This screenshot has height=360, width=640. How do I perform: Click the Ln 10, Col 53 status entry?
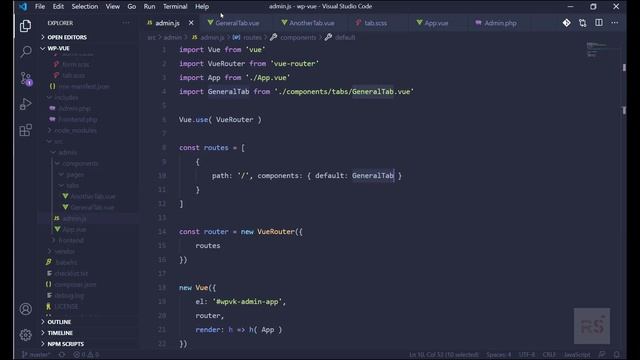click(444, 355)
